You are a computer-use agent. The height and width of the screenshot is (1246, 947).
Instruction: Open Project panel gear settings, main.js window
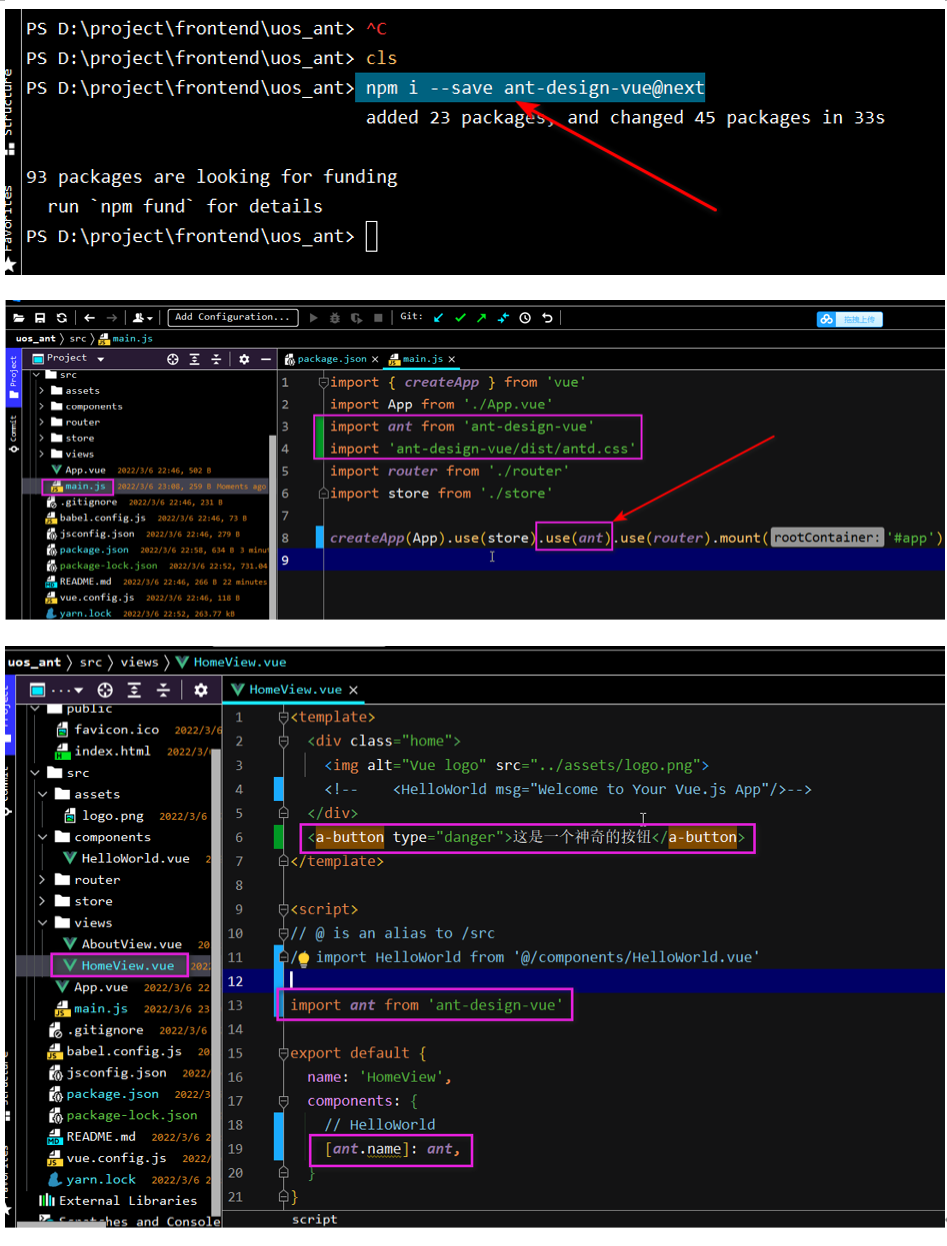[245, 359]
